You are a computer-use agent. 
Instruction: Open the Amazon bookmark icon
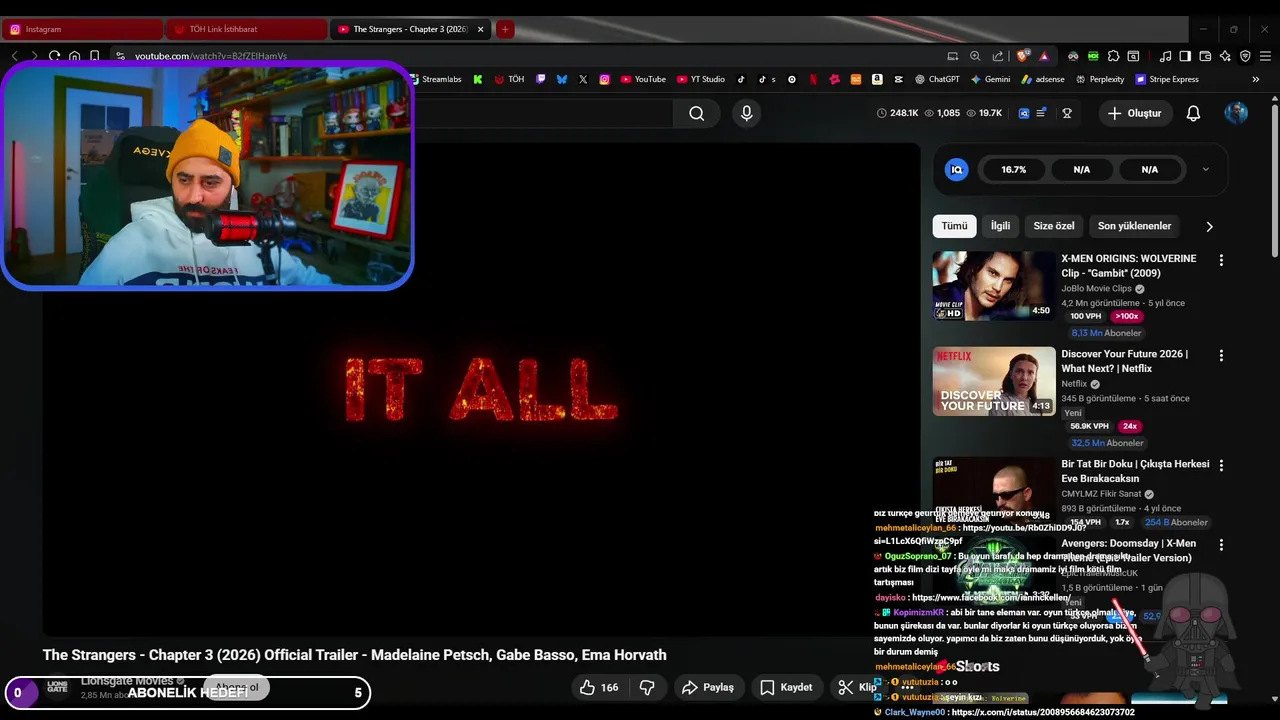coord(877,79)
